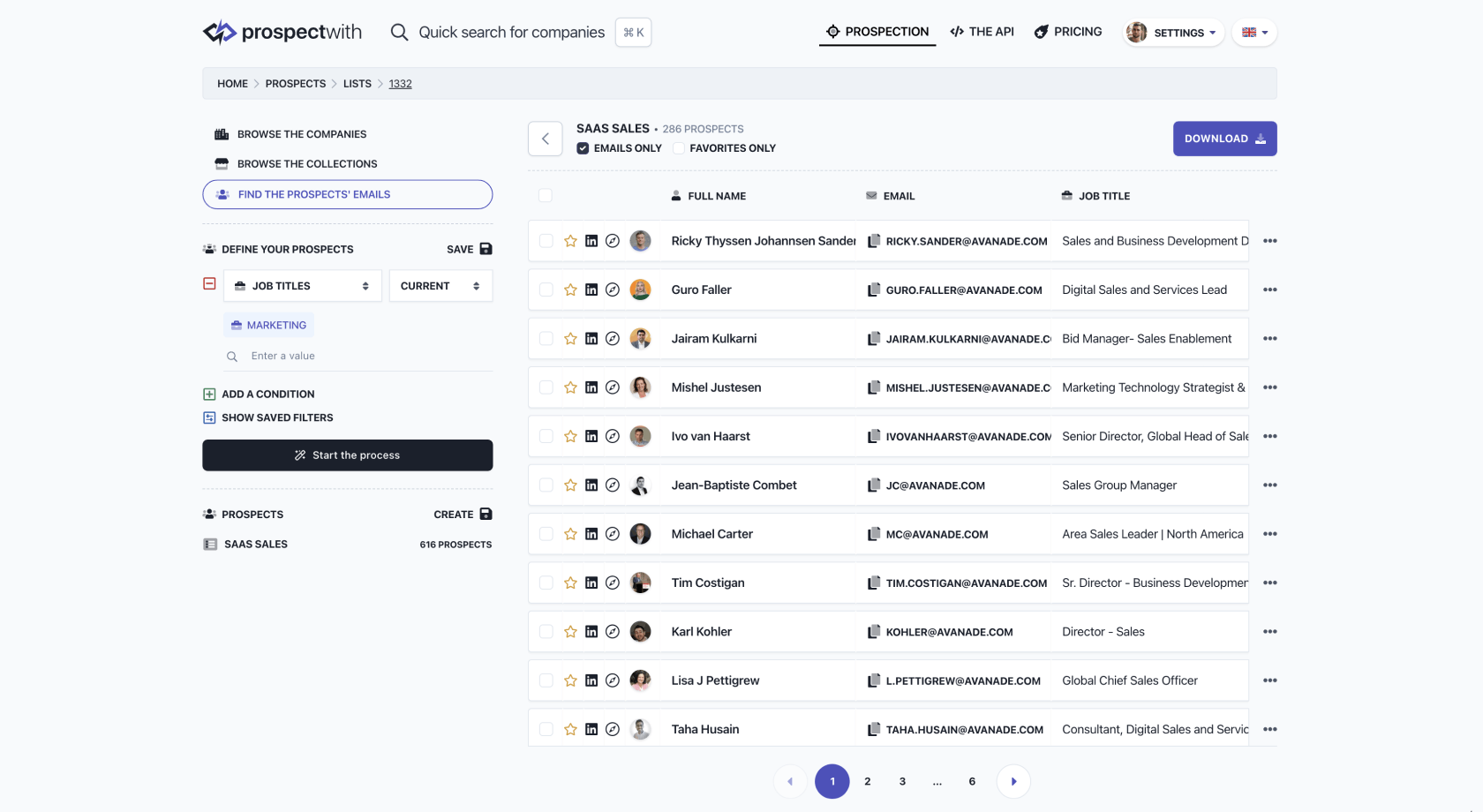1483x812 pixels.
Task: Select checkbox for Taha Husain row
Action: 546,729
